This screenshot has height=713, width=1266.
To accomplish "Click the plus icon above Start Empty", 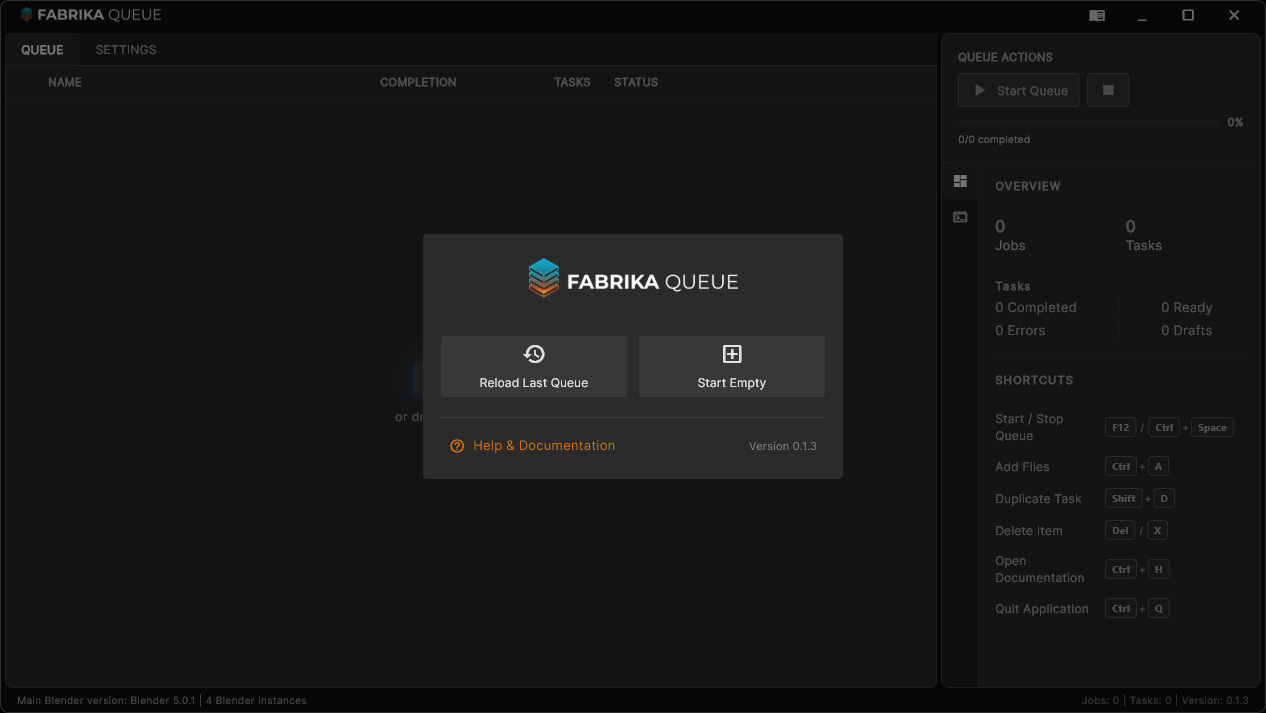I will coord(731,353).
